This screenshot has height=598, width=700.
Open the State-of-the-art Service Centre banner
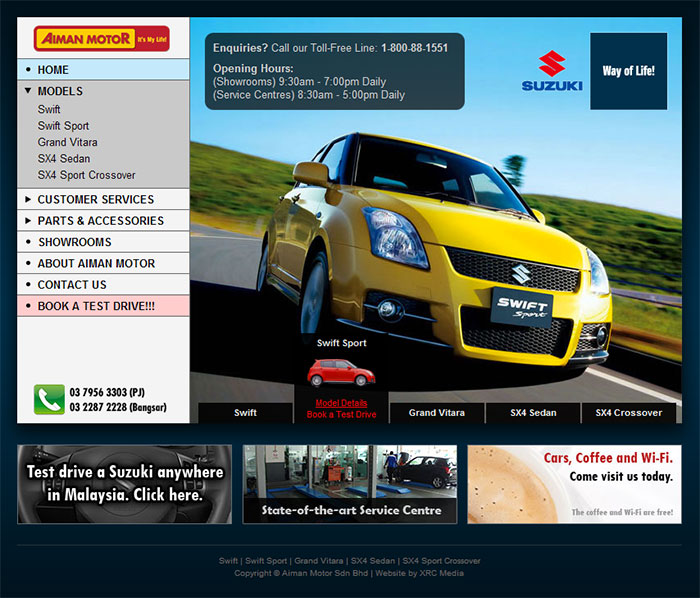point(350,484)
